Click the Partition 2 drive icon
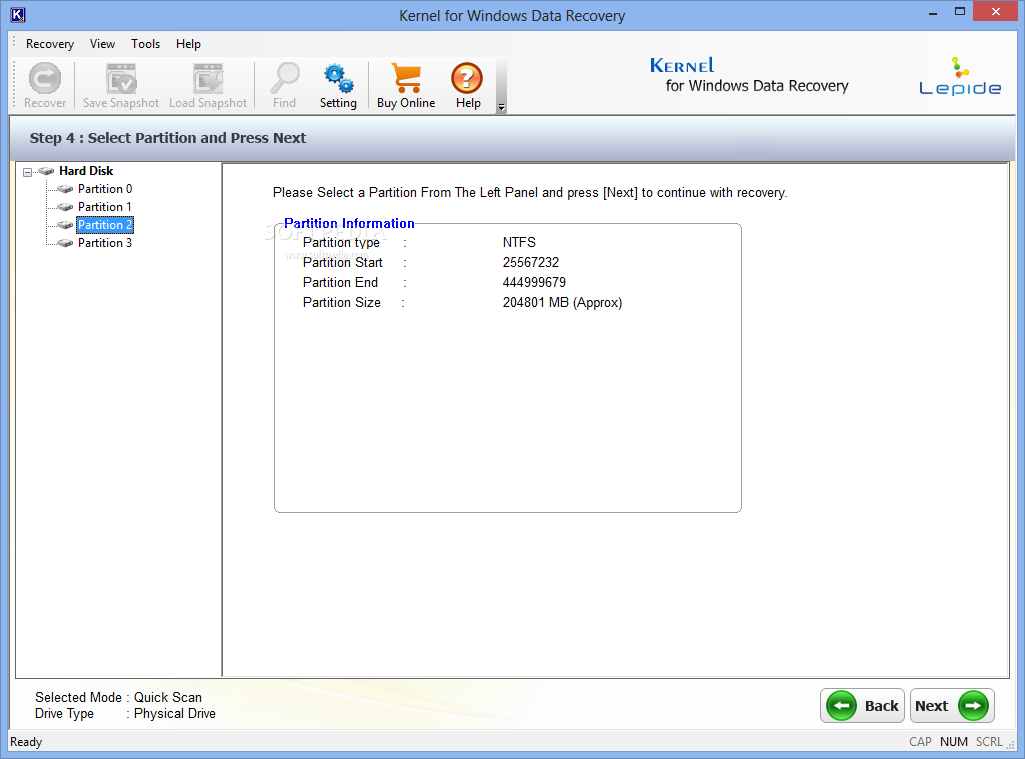The width and height of the screenshot is (1025, 759). pos(65,225)
